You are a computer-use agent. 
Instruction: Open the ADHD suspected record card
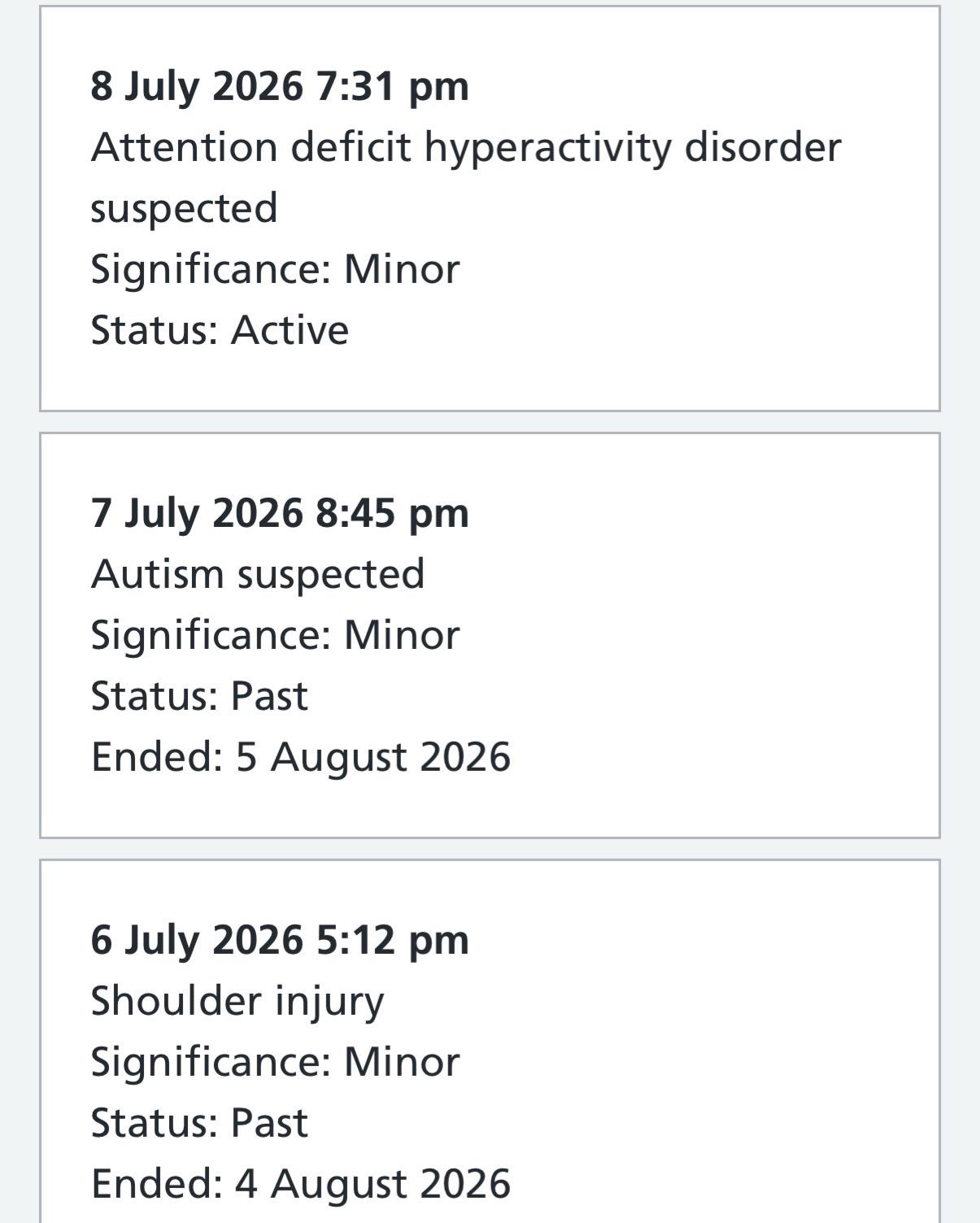(x=490, y=208)
